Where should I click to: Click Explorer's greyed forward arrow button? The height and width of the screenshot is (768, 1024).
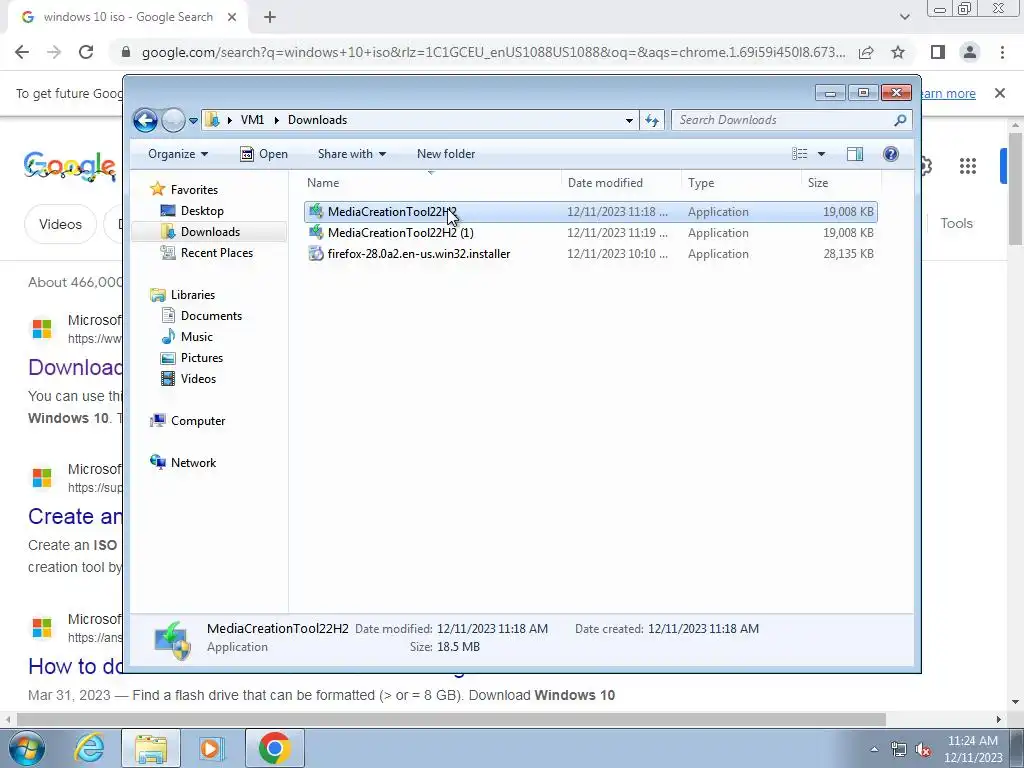coord(173,120)
